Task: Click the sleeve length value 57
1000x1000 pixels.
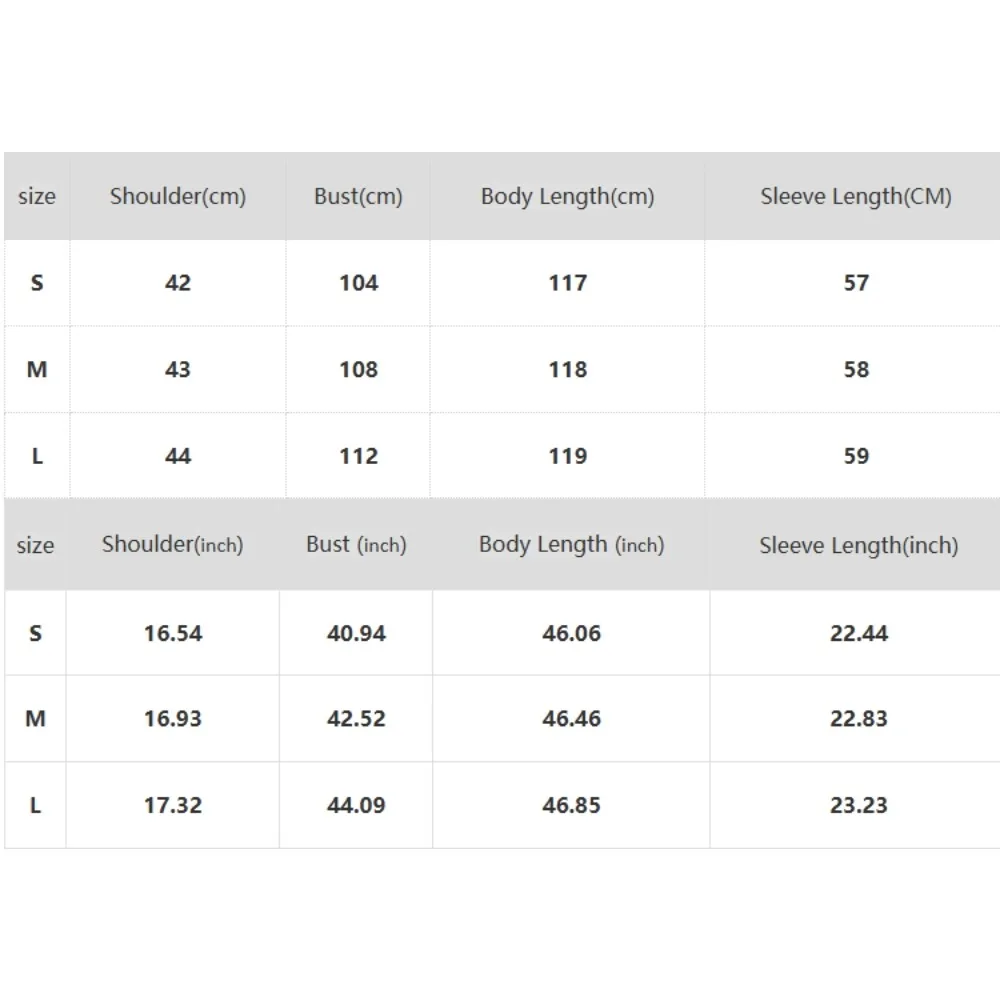Action: point(856,283)
